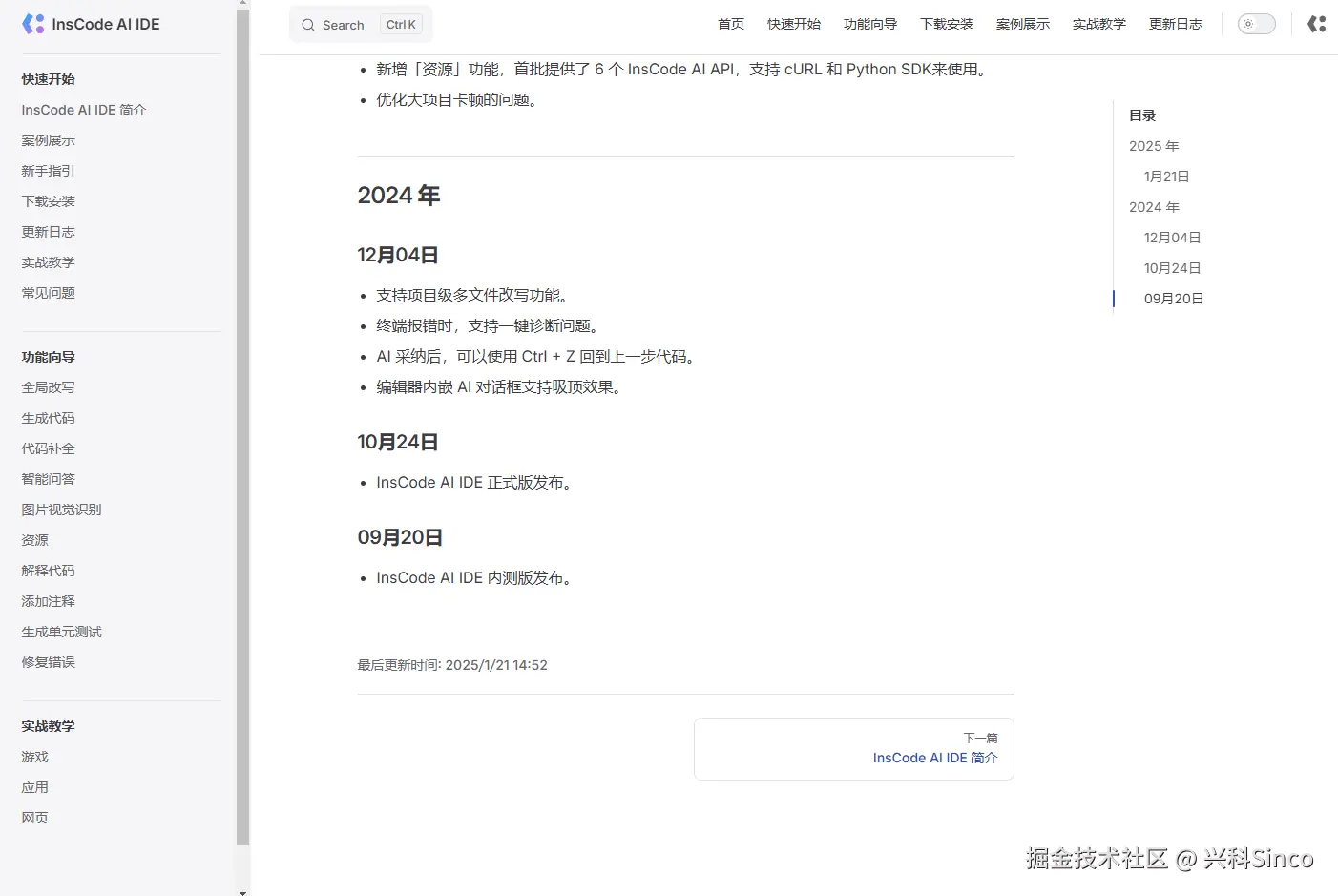Open the 首页 navigation item
This screenshot has width=1338, height=896.
tap(730, 24)
